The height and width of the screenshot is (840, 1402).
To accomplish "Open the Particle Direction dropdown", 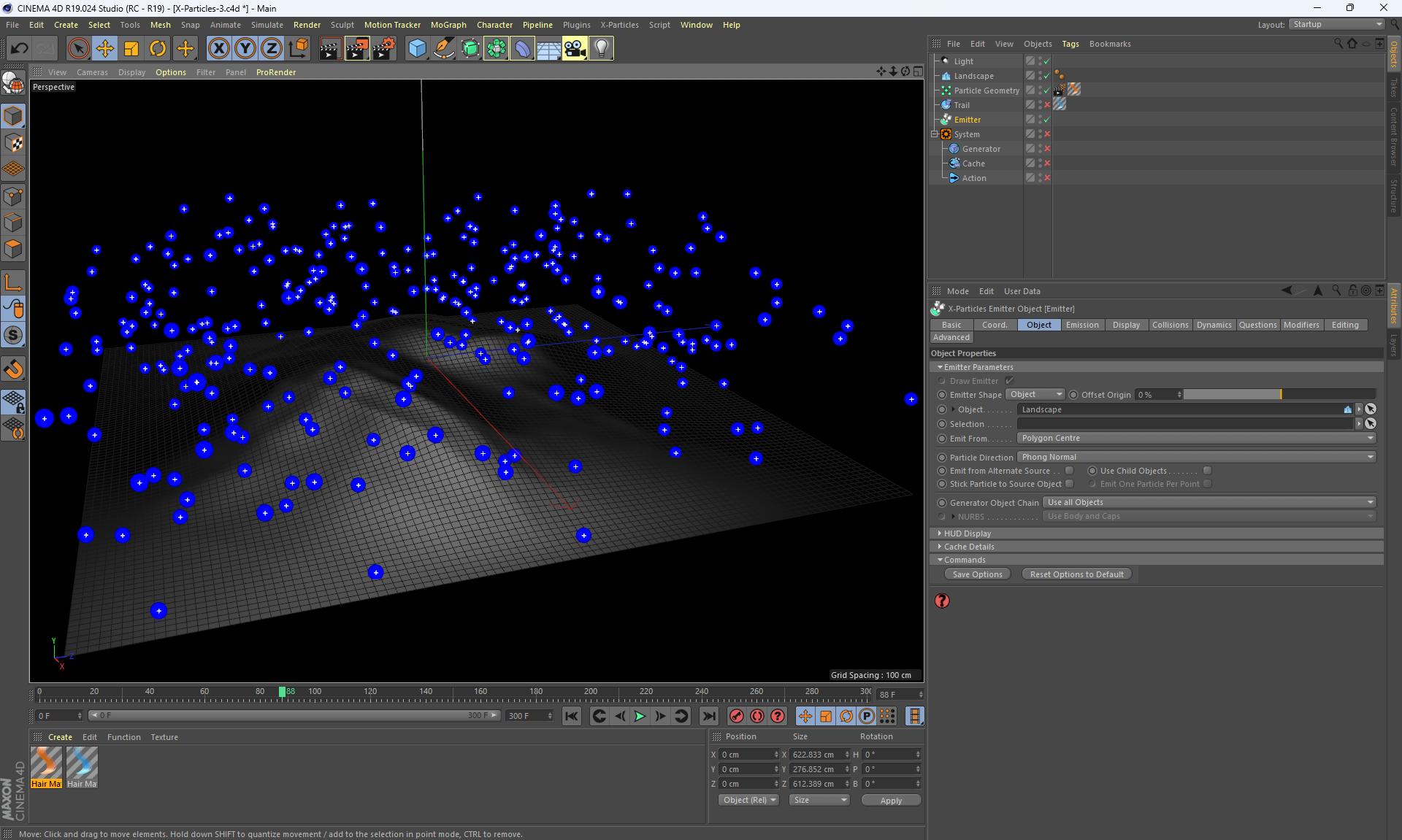I will (1195, 457).
